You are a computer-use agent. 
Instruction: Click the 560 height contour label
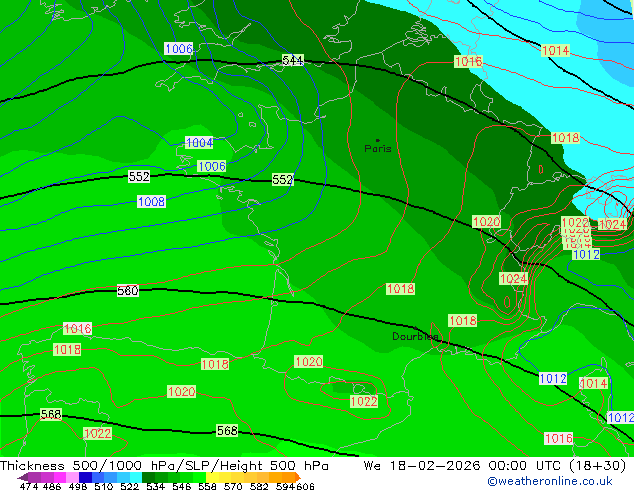click(x=128, y=291)
